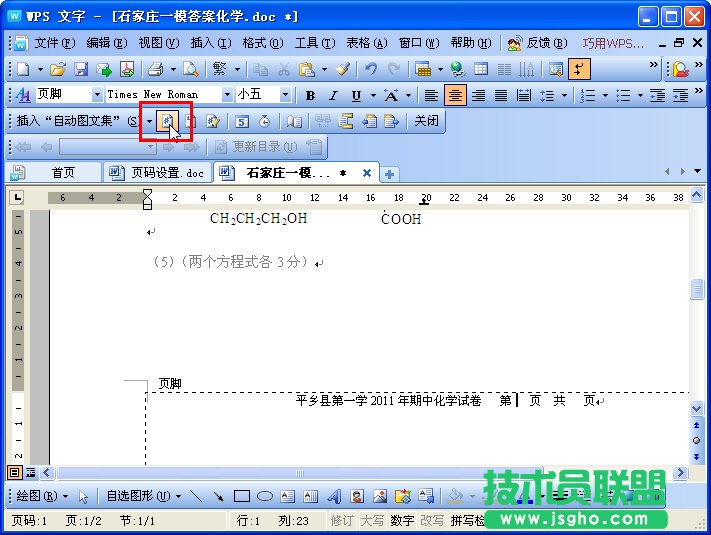Insert a horizontal text box
Viewport: 711px width, 535px height.
tap(287, 496)
